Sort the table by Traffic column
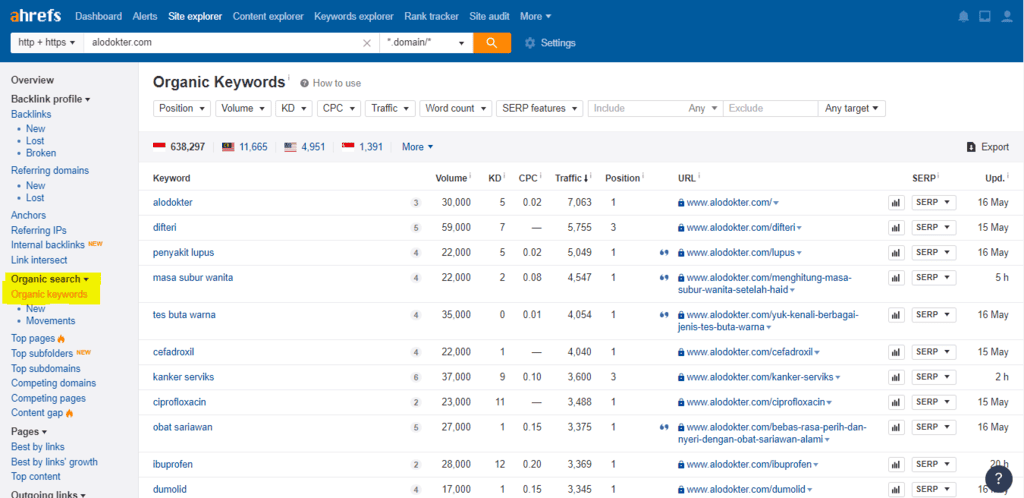The height and width of the screenshot is (498, 1024). click(570, 178)
